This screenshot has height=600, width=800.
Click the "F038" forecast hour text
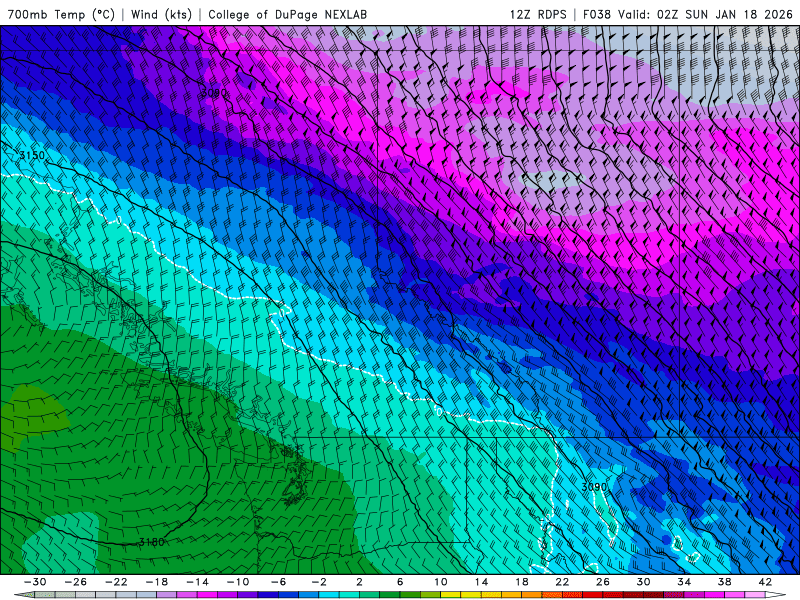(596, 14)
